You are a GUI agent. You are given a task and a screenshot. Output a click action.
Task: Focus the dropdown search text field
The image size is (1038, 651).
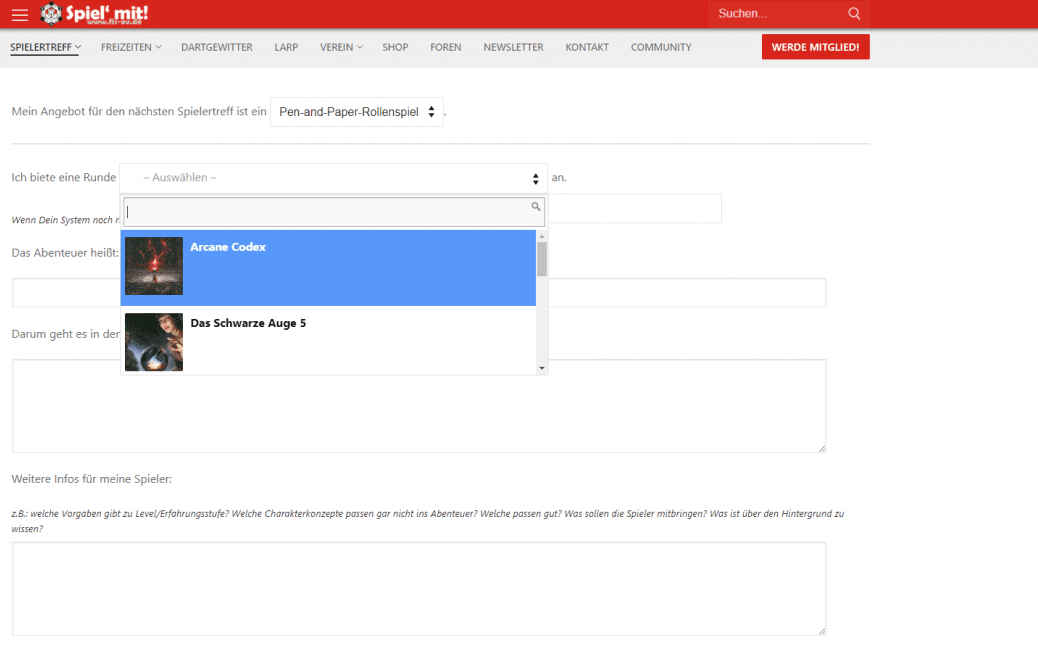coord(325,211)
